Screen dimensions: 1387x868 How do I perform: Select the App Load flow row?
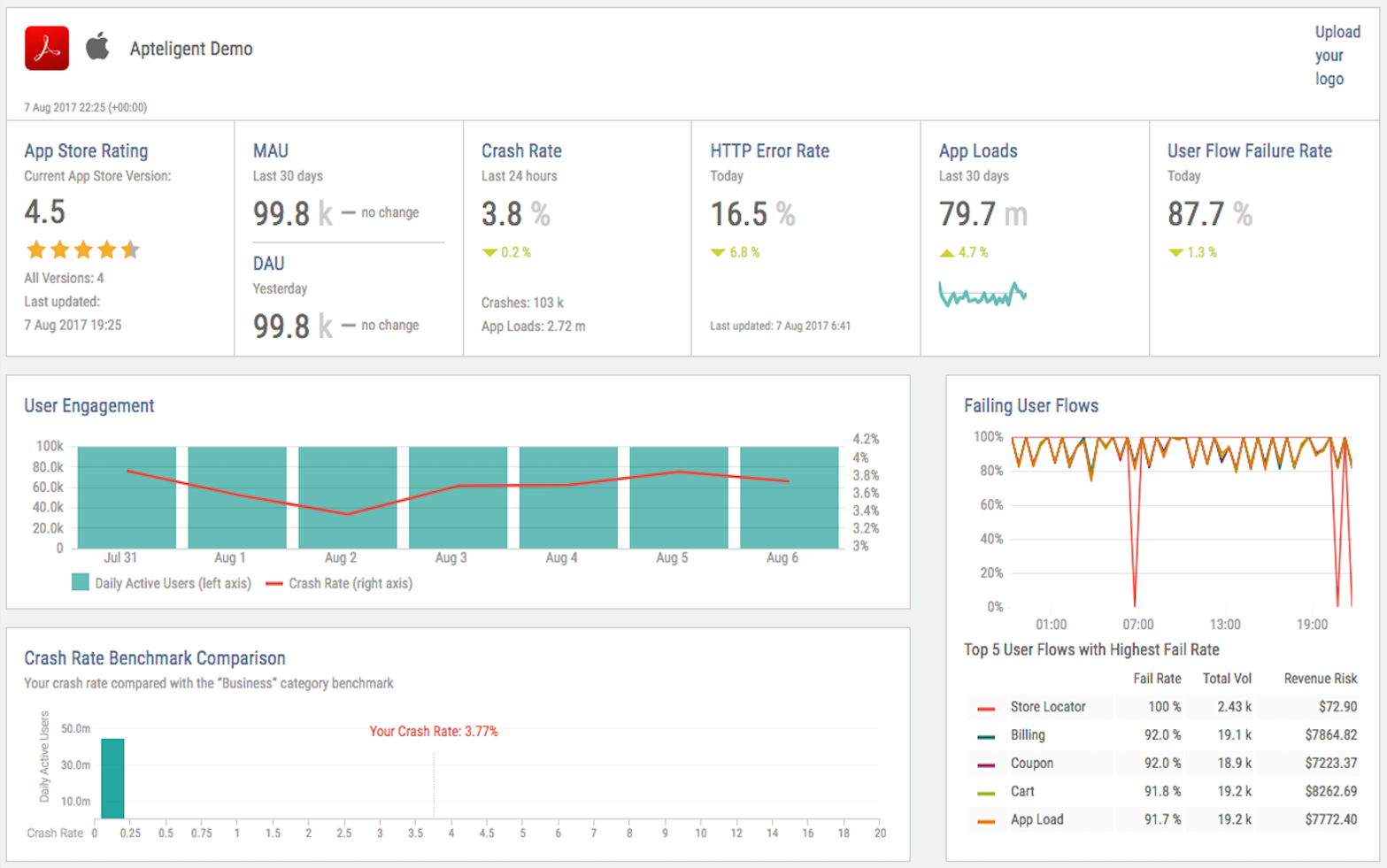pyautogui.click(x=1162, y=820)
